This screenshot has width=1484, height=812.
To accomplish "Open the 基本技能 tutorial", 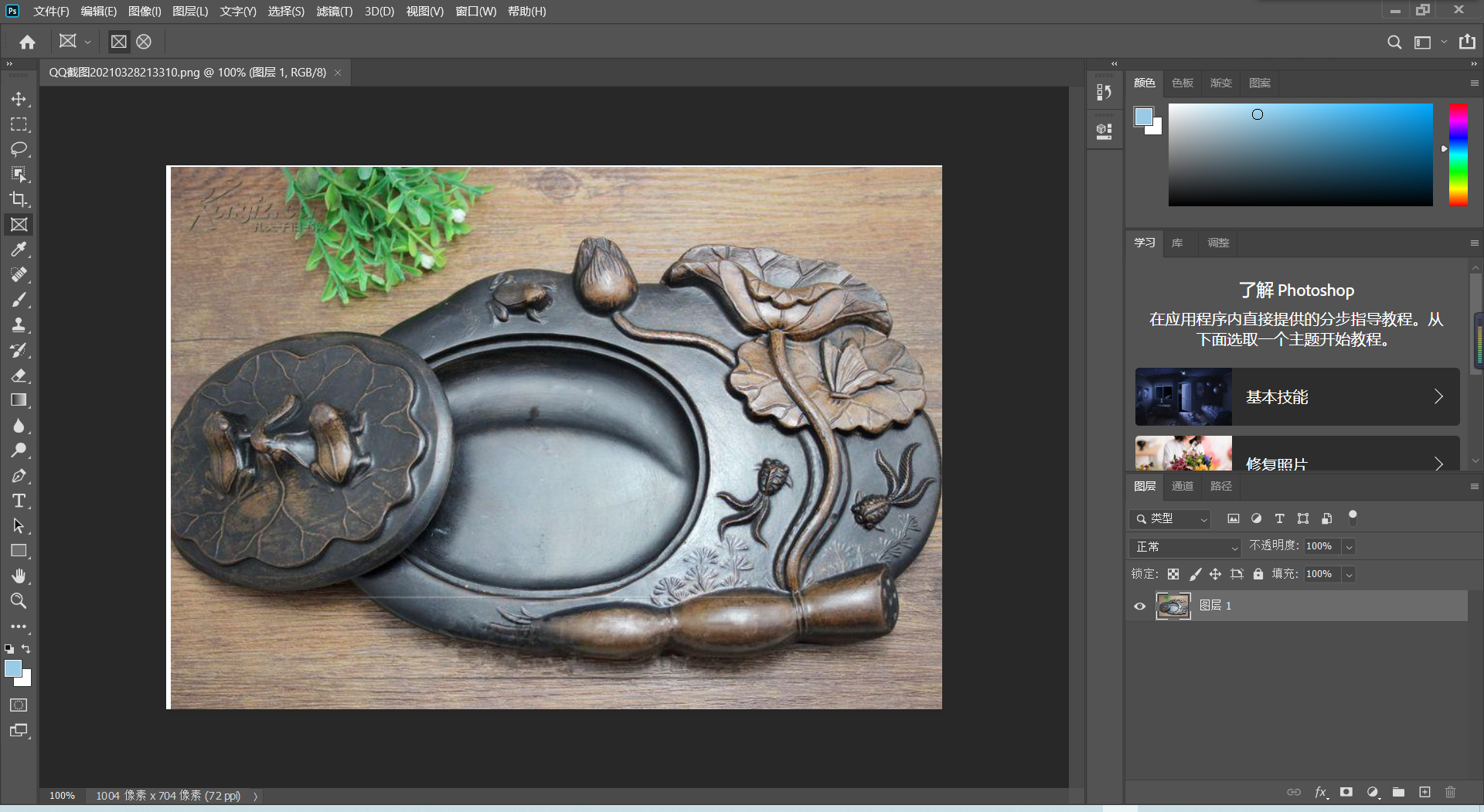I will tap(1297, 397).
